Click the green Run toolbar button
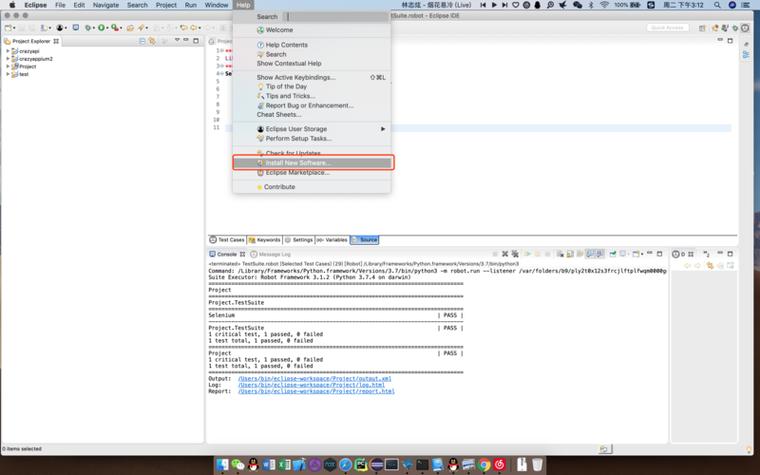This screenshot has height=475, width=760. 102,28
